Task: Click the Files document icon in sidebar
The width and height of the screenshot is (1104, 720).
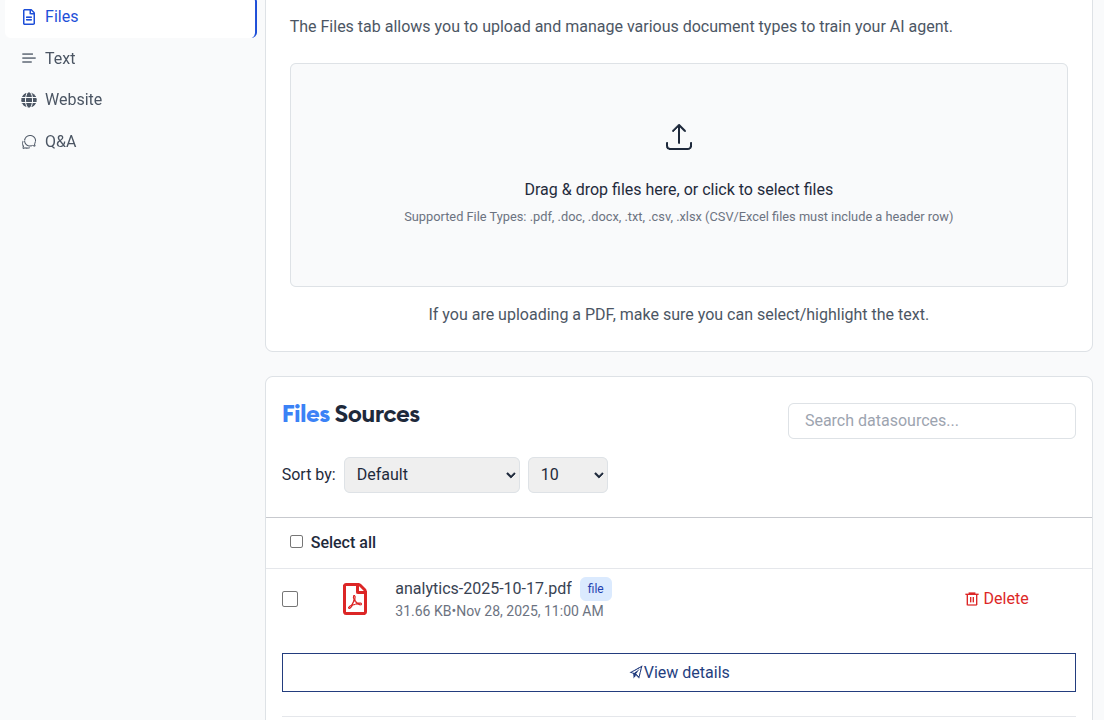Action: (x=29, y=17)
